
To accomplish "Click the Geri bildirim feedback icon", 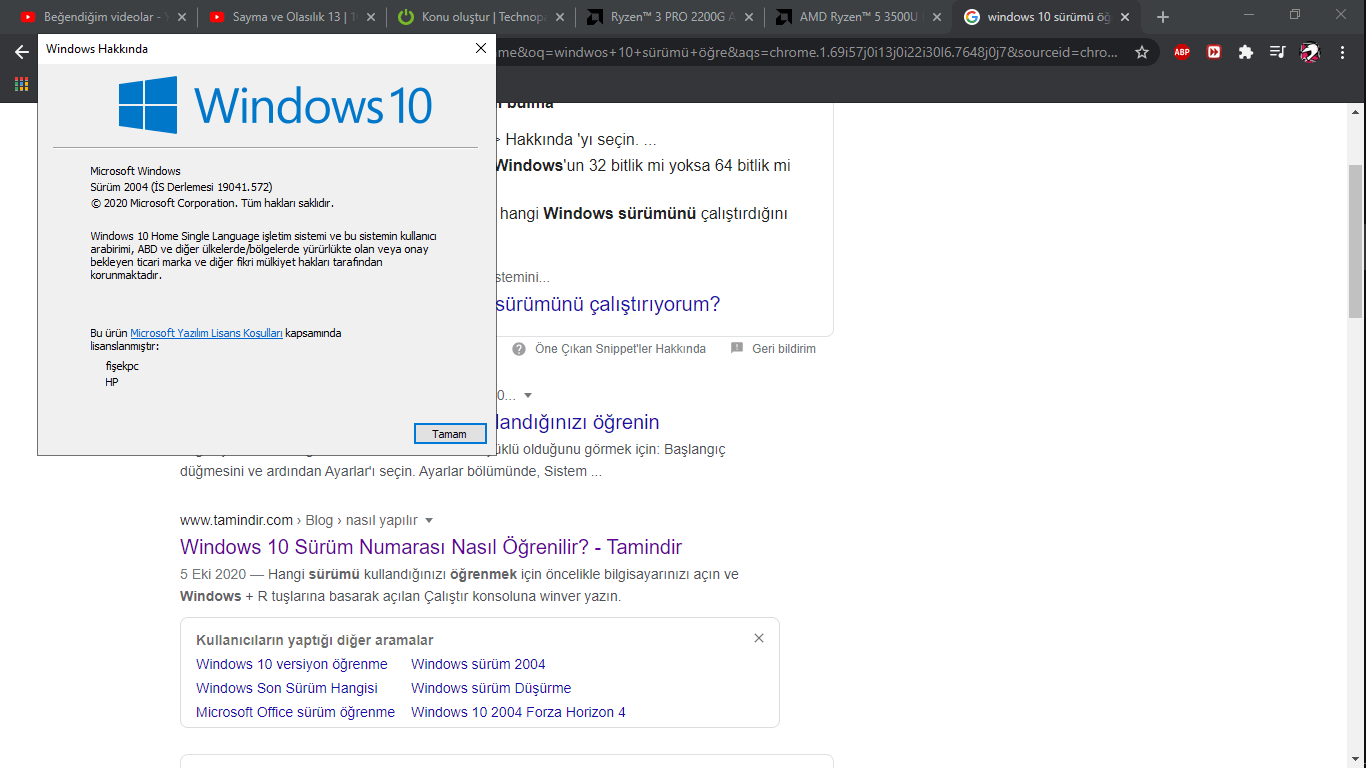I will coord(737,348).
